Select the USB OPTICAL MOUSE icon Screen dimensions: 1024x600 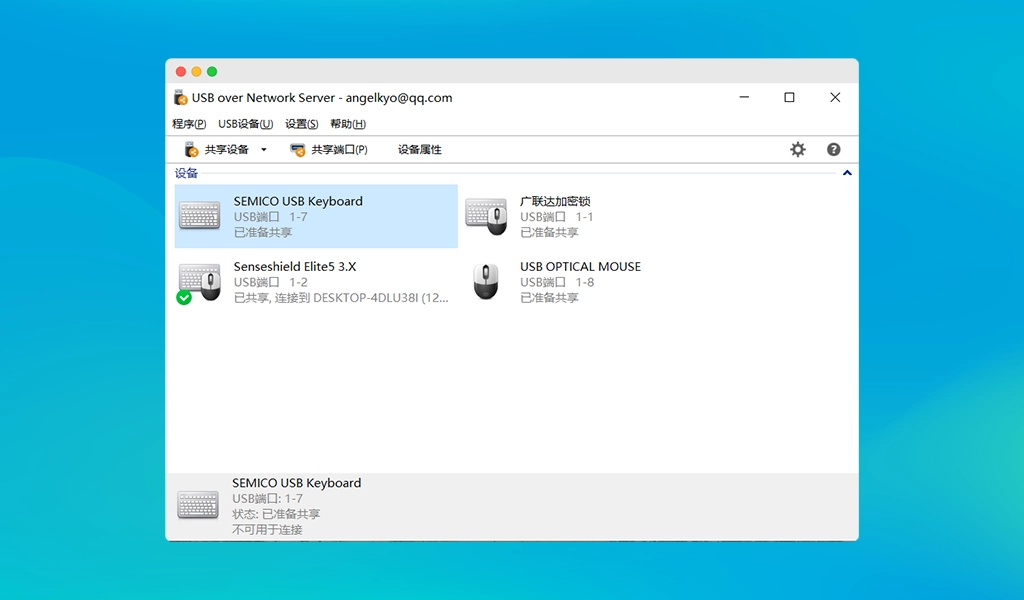tap(486, 282)
